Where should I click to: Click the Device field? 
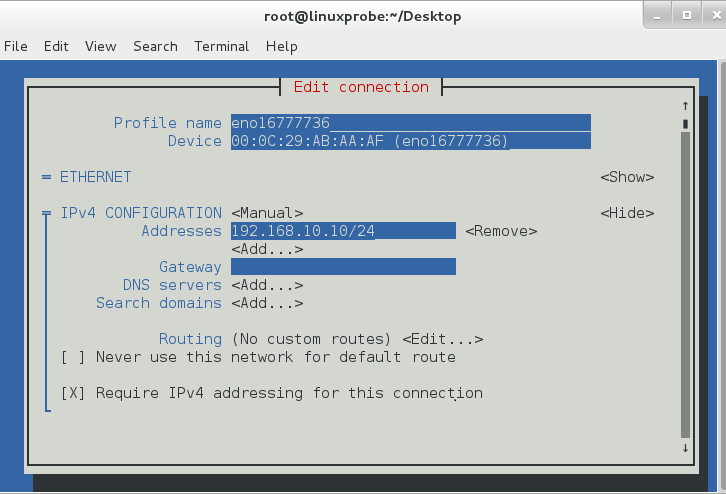[x=410, y=141]
